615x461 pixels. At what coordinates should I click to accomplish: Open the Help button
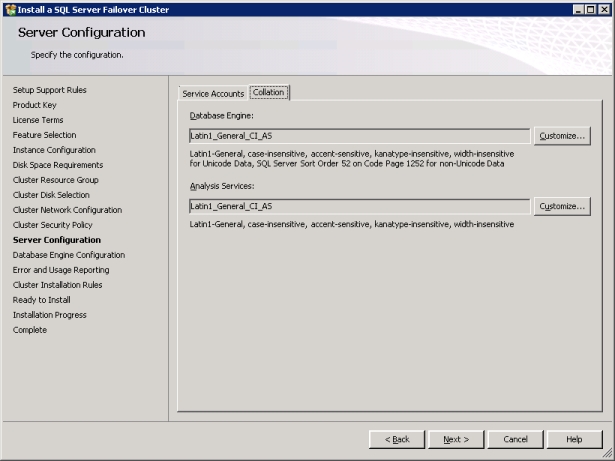coord(574,439)
